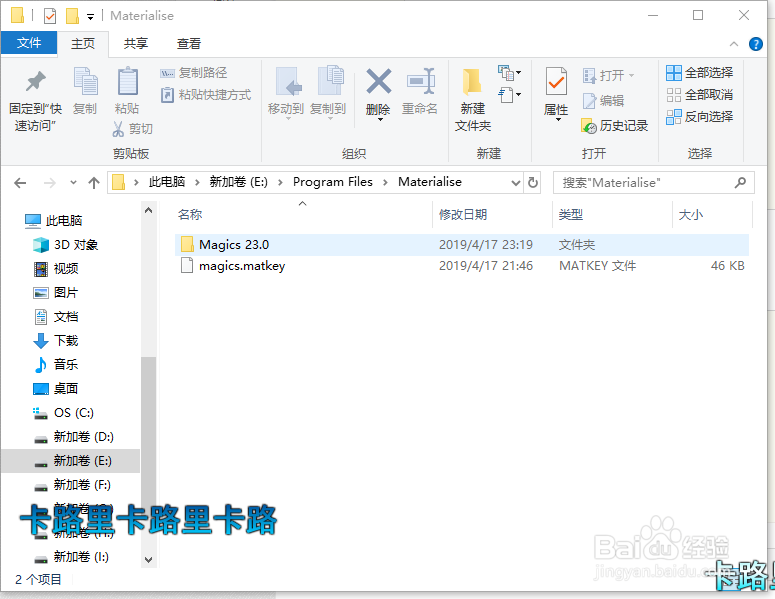Open the recent locations dropdown

(74, 182)
